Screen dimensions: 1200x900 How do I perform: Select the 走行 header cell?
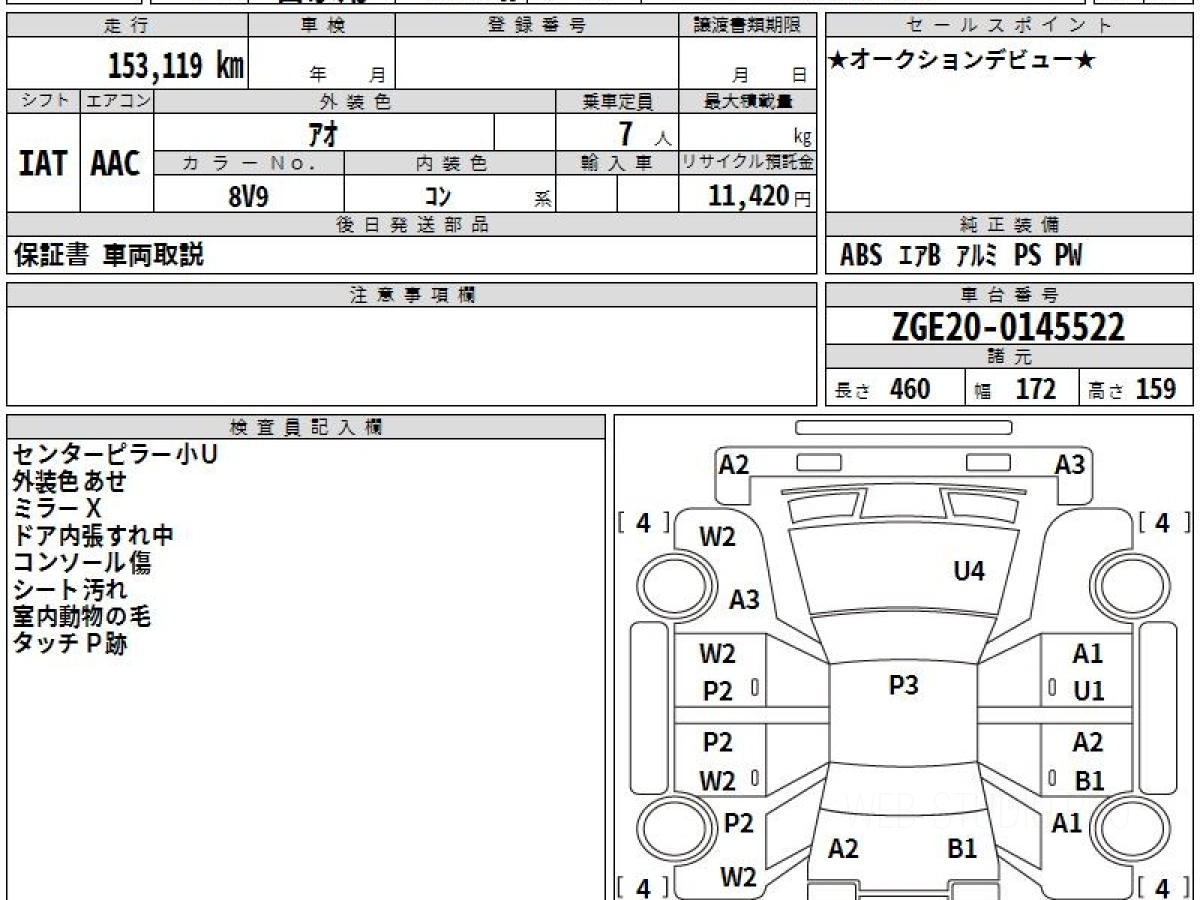click(127, 26)
